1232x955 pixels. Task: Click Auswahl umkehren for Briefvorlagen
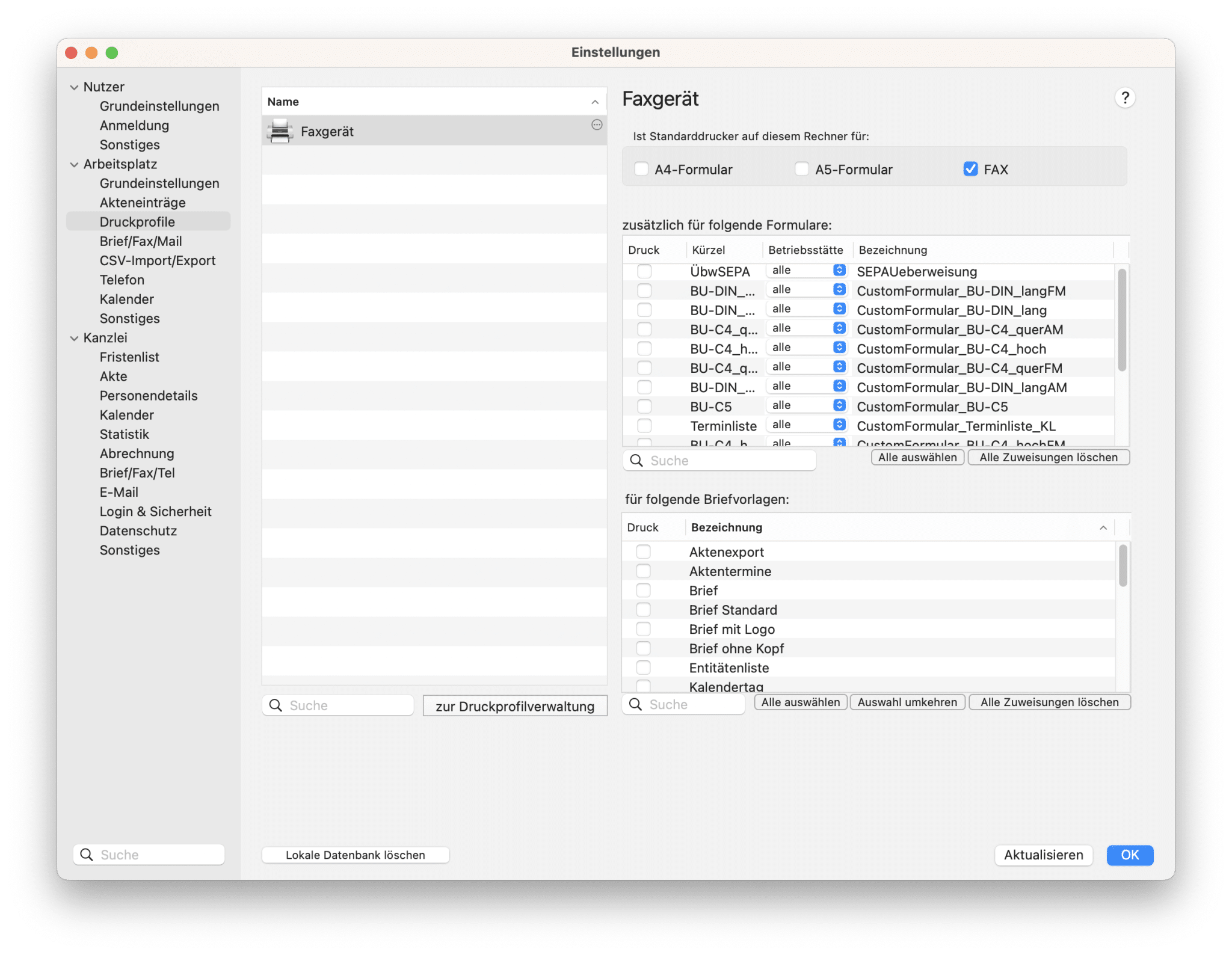907,702
